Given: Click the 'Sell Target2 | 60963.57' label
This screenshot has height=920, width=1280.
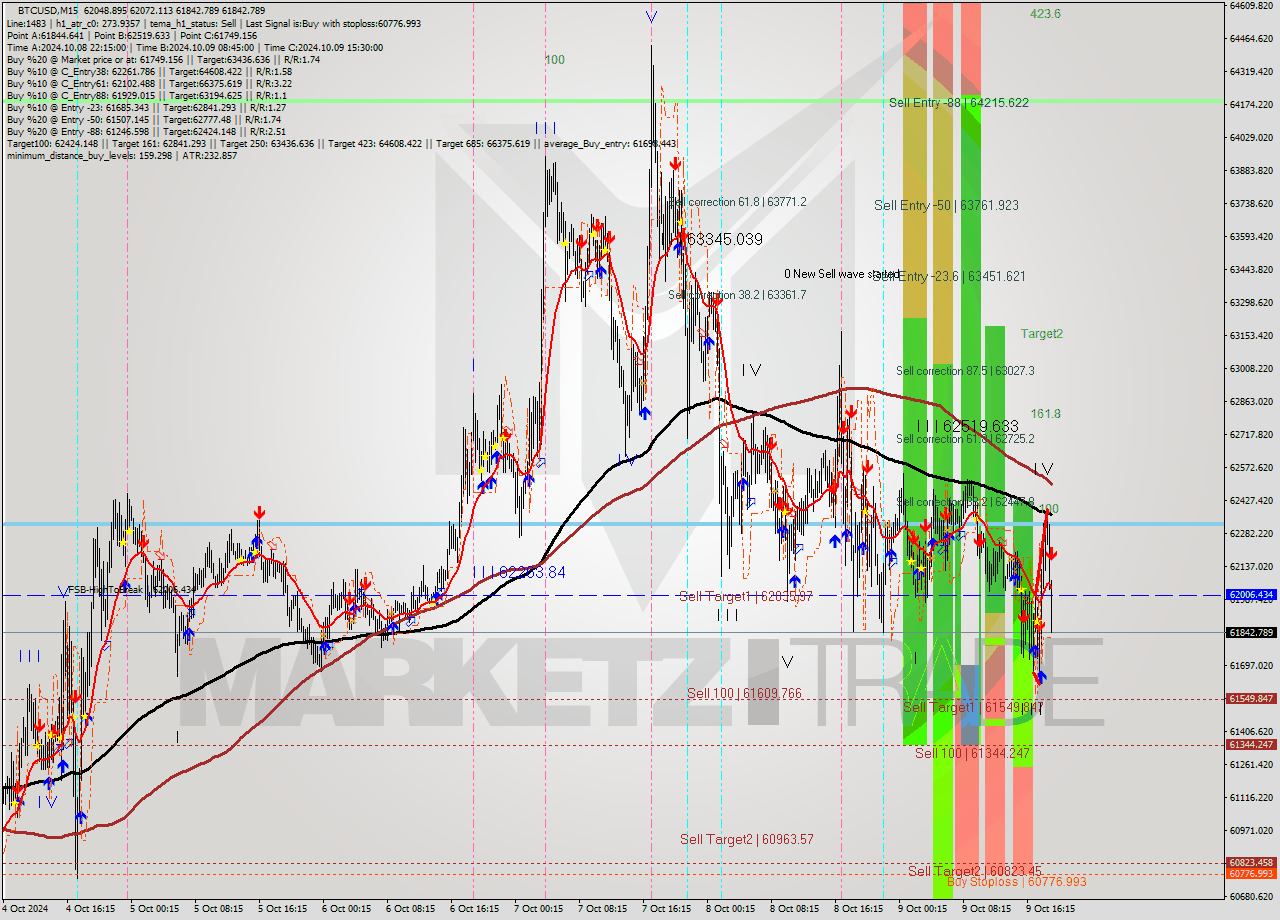Looking at the screenshot, I should [x=747, y=839].
